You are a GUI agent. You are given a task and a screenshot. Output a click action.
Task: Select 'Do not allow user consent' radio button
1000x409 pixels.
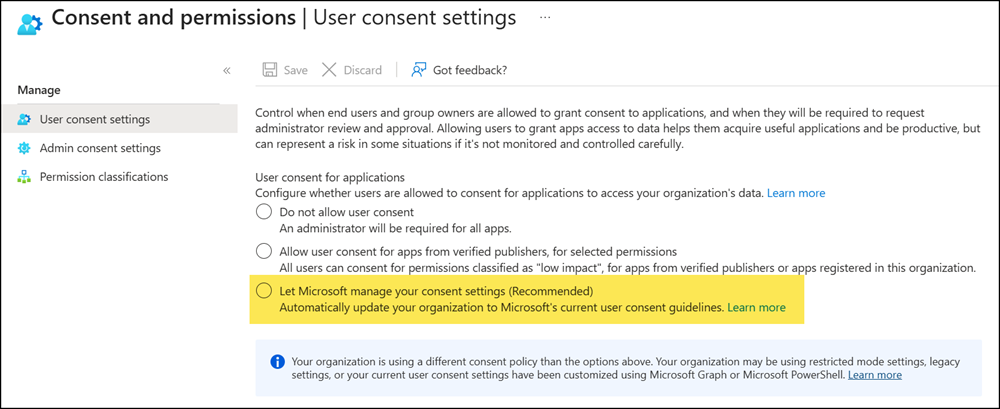[264, 212]
